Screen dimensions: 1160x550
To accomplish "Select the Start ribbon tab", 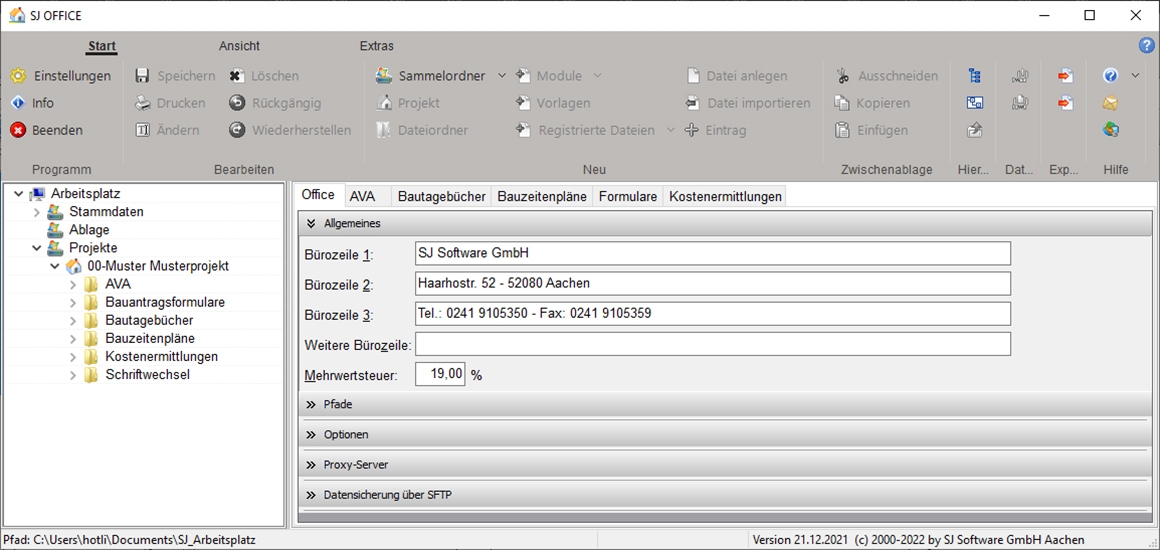I will (102, 46).
